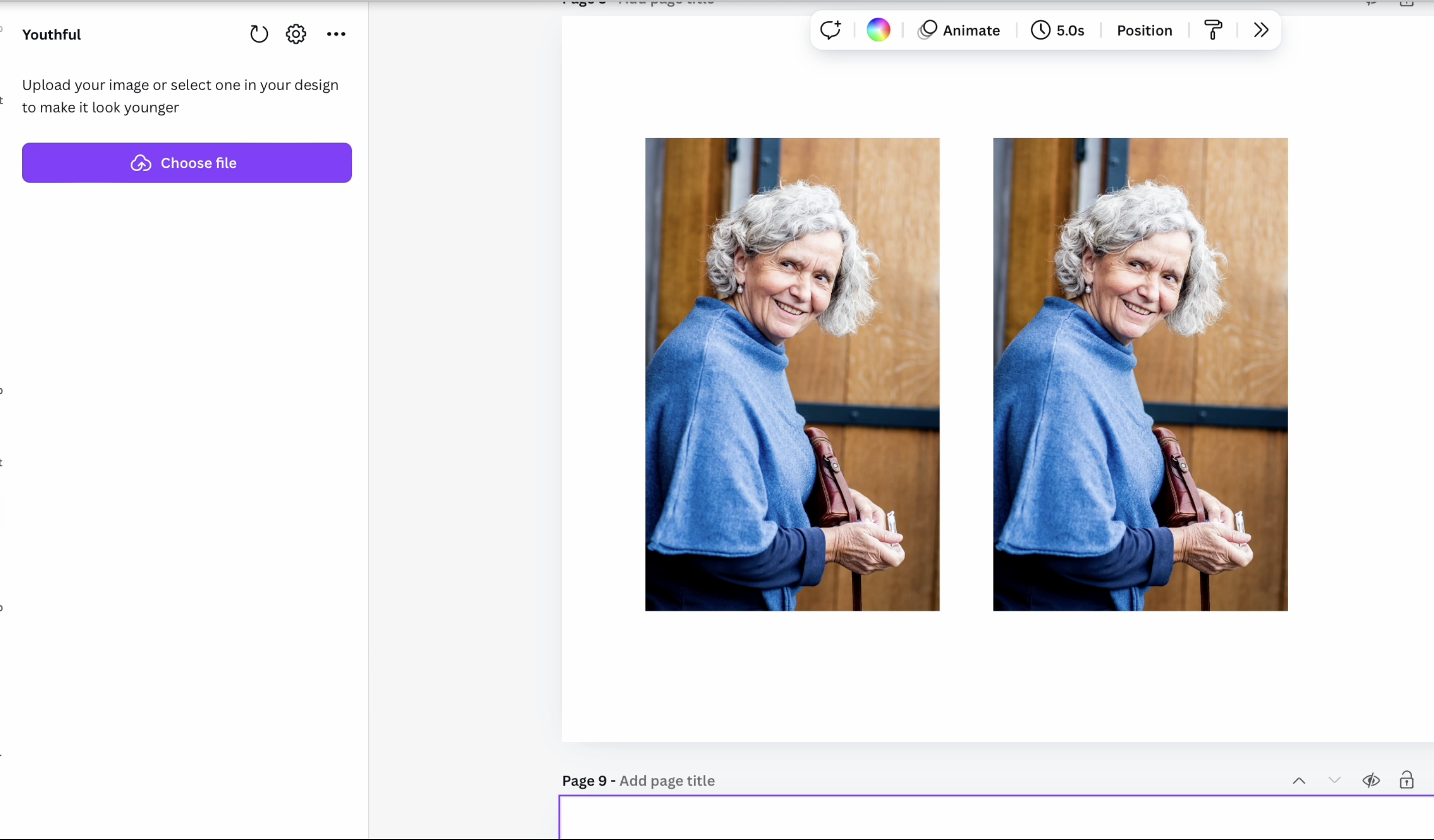Viewport: 1434px width, 840px height.
Task: Hide Page 9 using the eye icon
Action: tap(1371, 780)
